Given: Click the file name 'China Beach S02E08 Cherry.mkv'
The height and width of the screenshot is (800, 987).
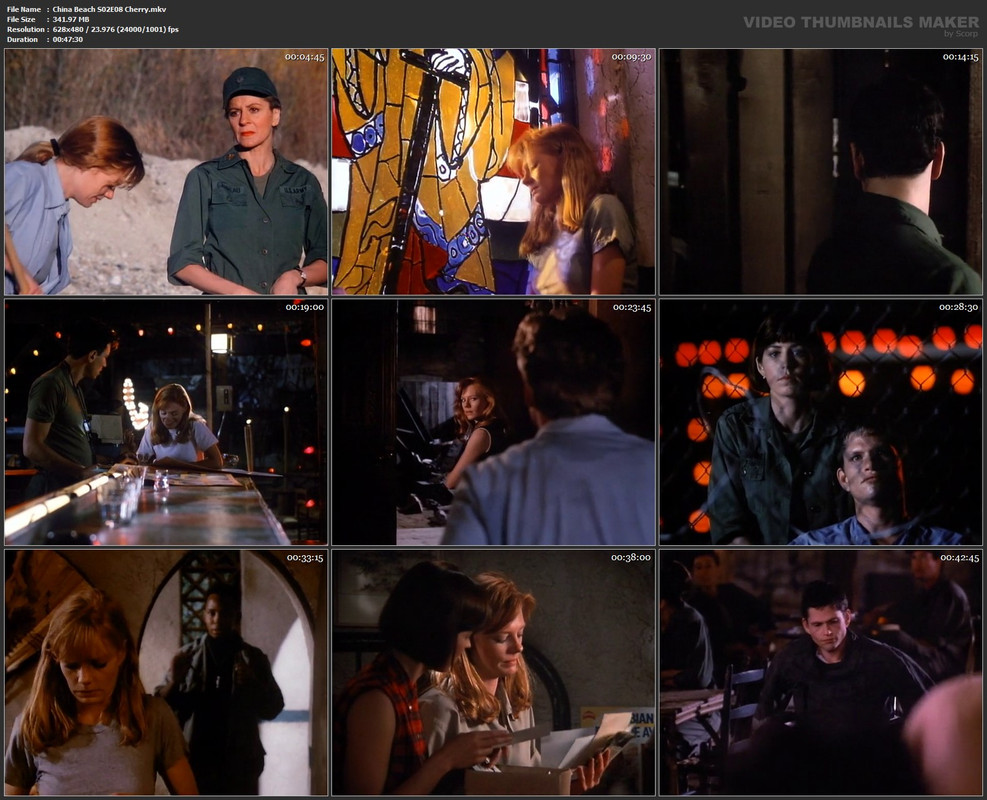Looking at the screenshot, I should [x=110, y=9].
